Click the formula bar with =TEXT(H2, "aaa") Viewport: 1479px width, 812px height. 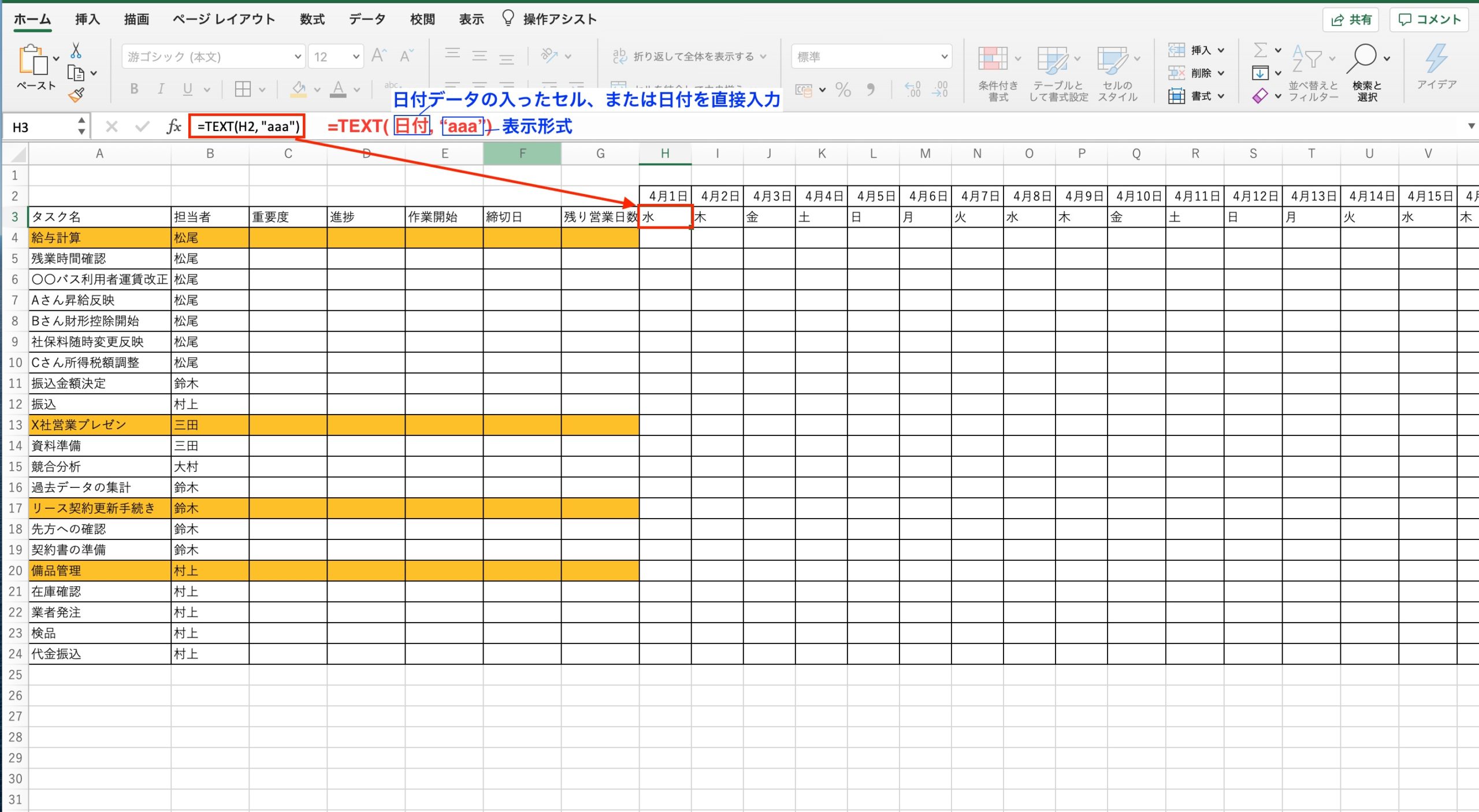247,126
